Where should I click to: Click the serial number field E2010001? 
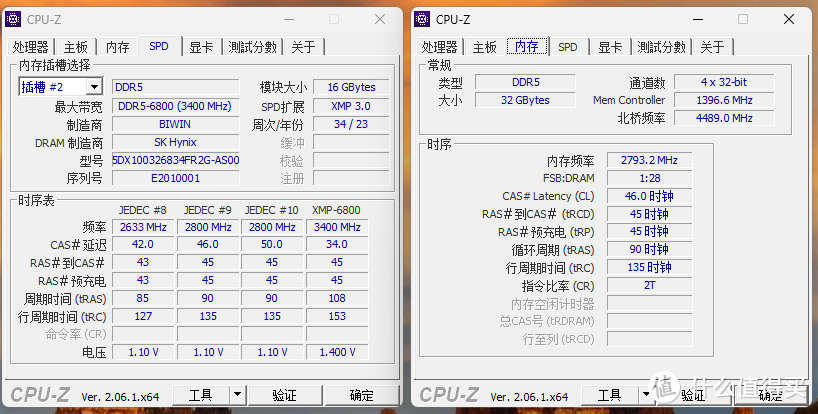pos(175,178)
